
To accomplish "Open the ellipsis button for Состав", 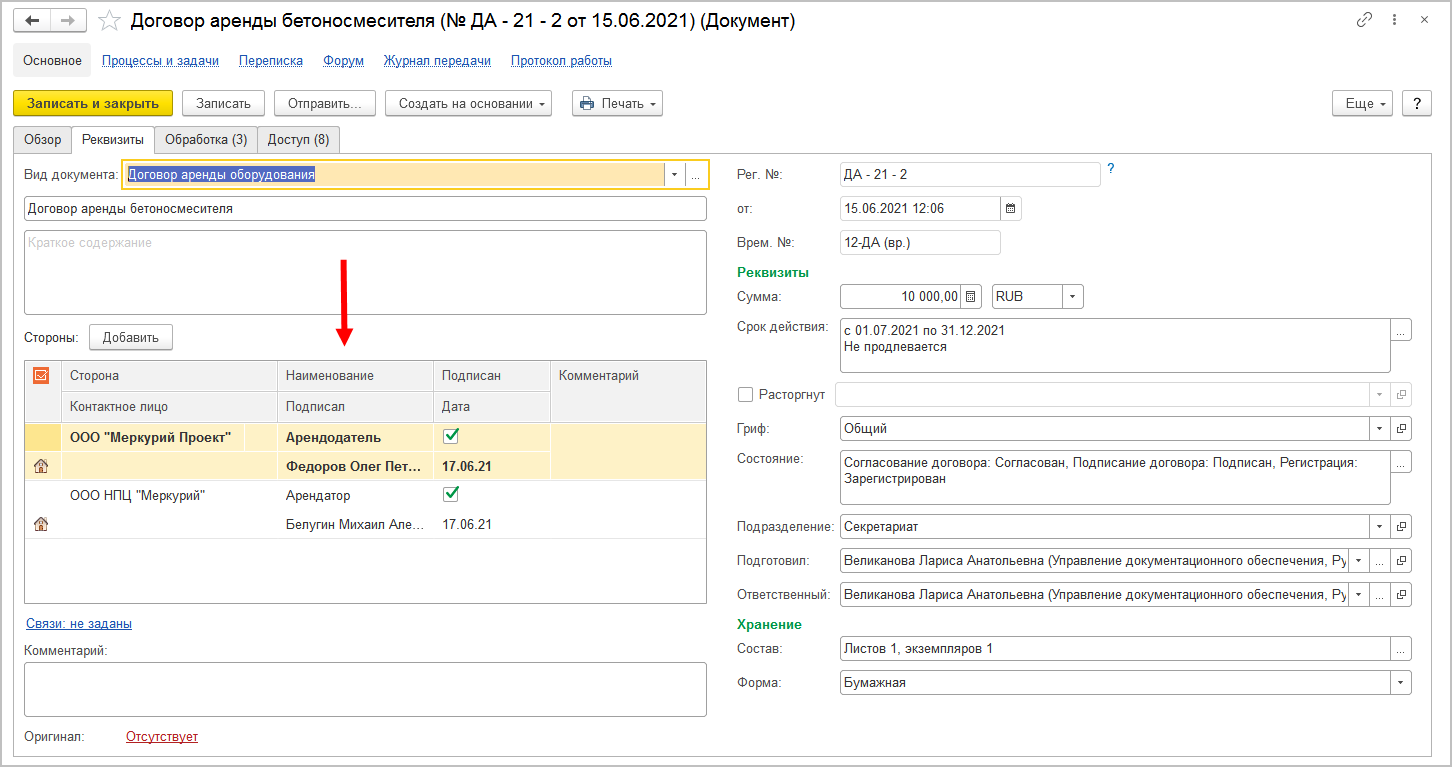I will (1401, 649).
